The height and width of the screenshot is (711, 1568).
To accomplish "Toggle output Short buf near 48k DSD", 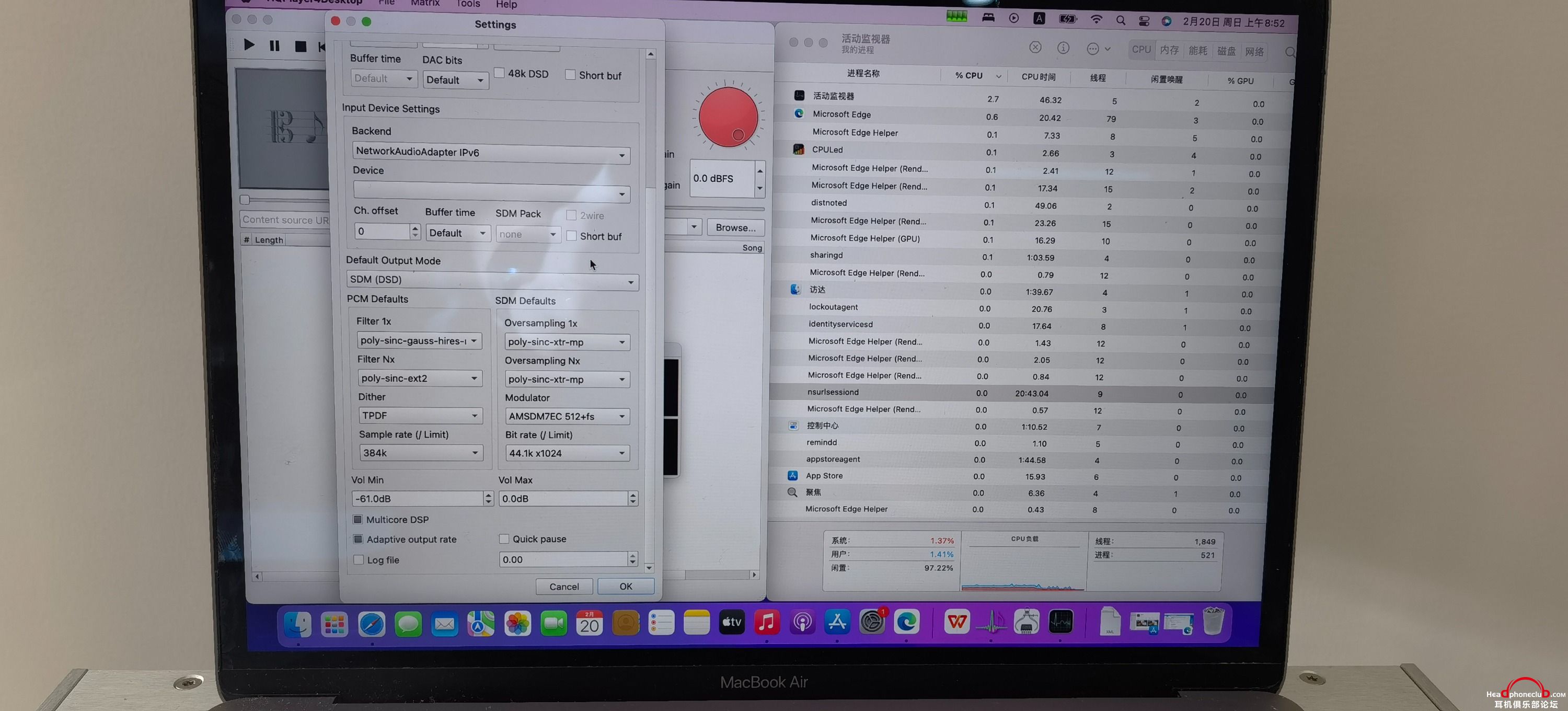I will 570,75.
